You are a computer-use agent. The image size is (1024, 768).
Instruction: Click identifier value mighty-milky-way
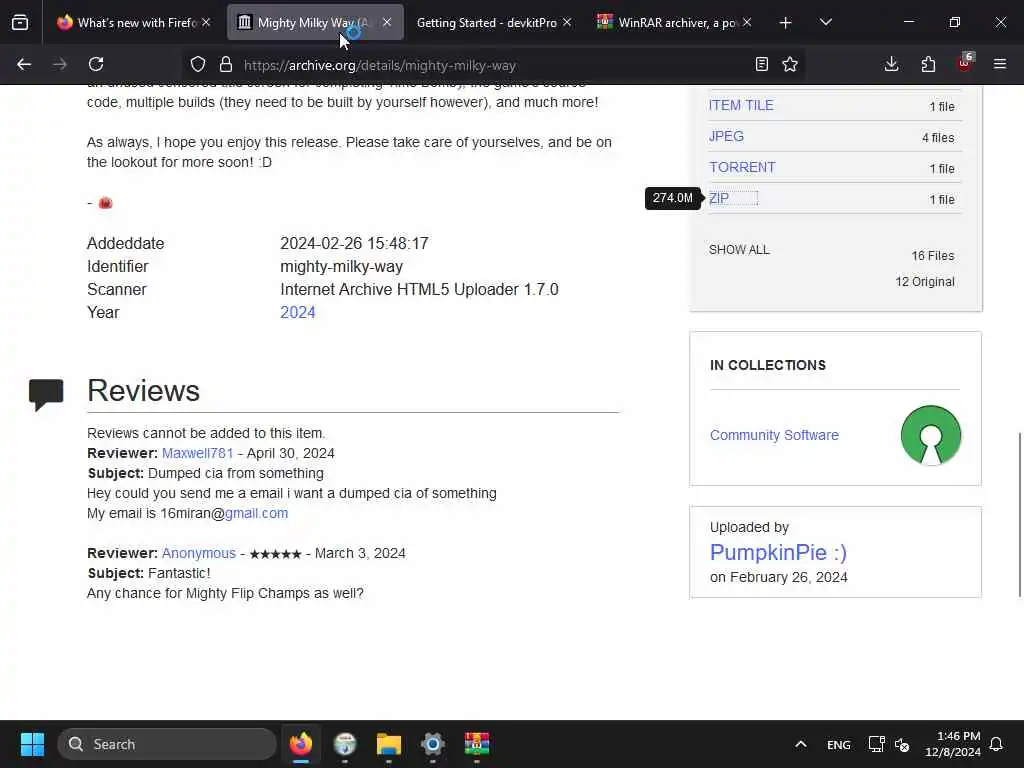coord(342,266)
